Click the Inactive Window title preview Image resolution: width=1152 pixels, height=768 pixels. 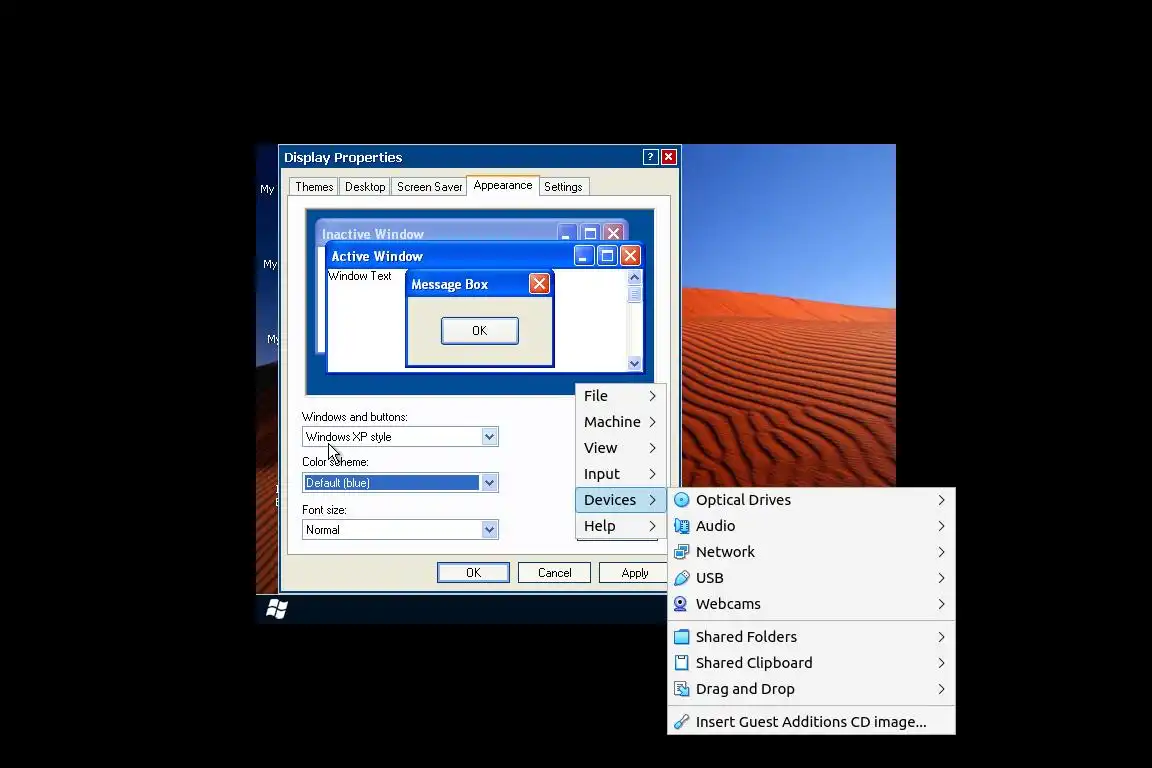[373, 234]
